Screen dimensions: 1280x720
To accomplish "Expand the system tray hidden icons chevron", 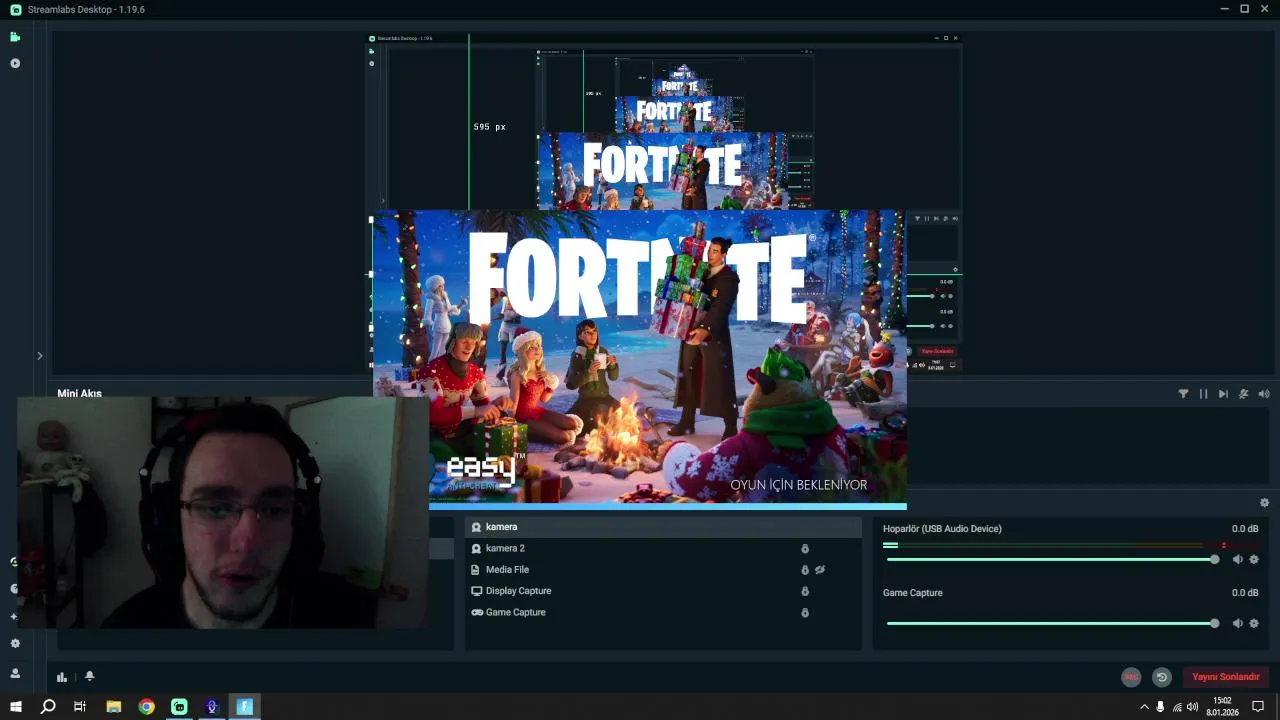I will 1144,707.
